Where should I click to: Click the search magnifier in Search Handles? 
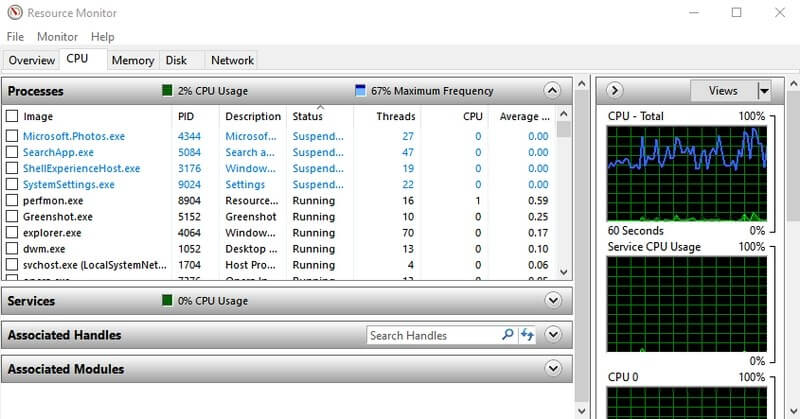pos(508,335)
